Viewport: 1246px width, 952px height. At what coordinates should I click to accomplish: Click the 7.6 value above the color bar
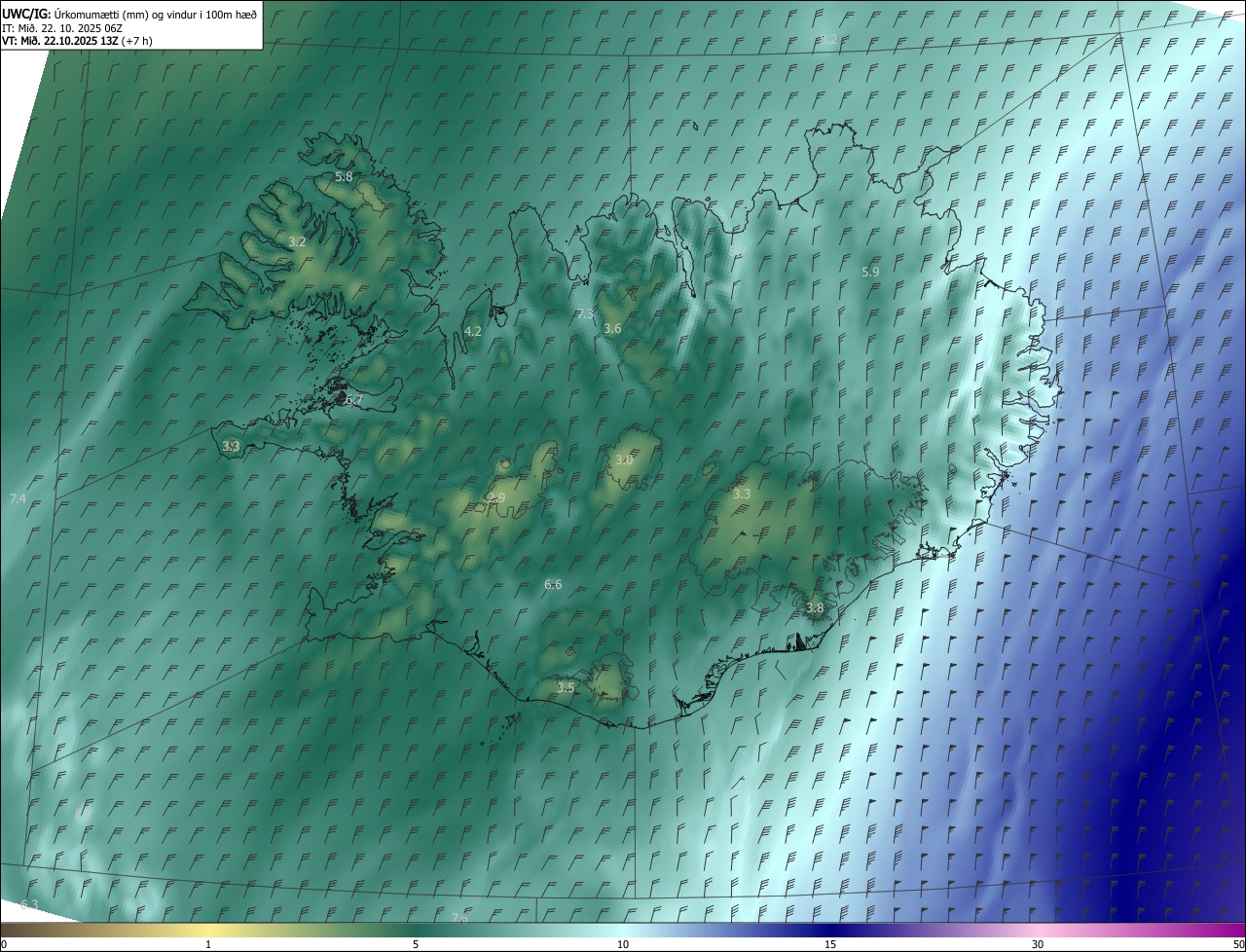[460, 917]
